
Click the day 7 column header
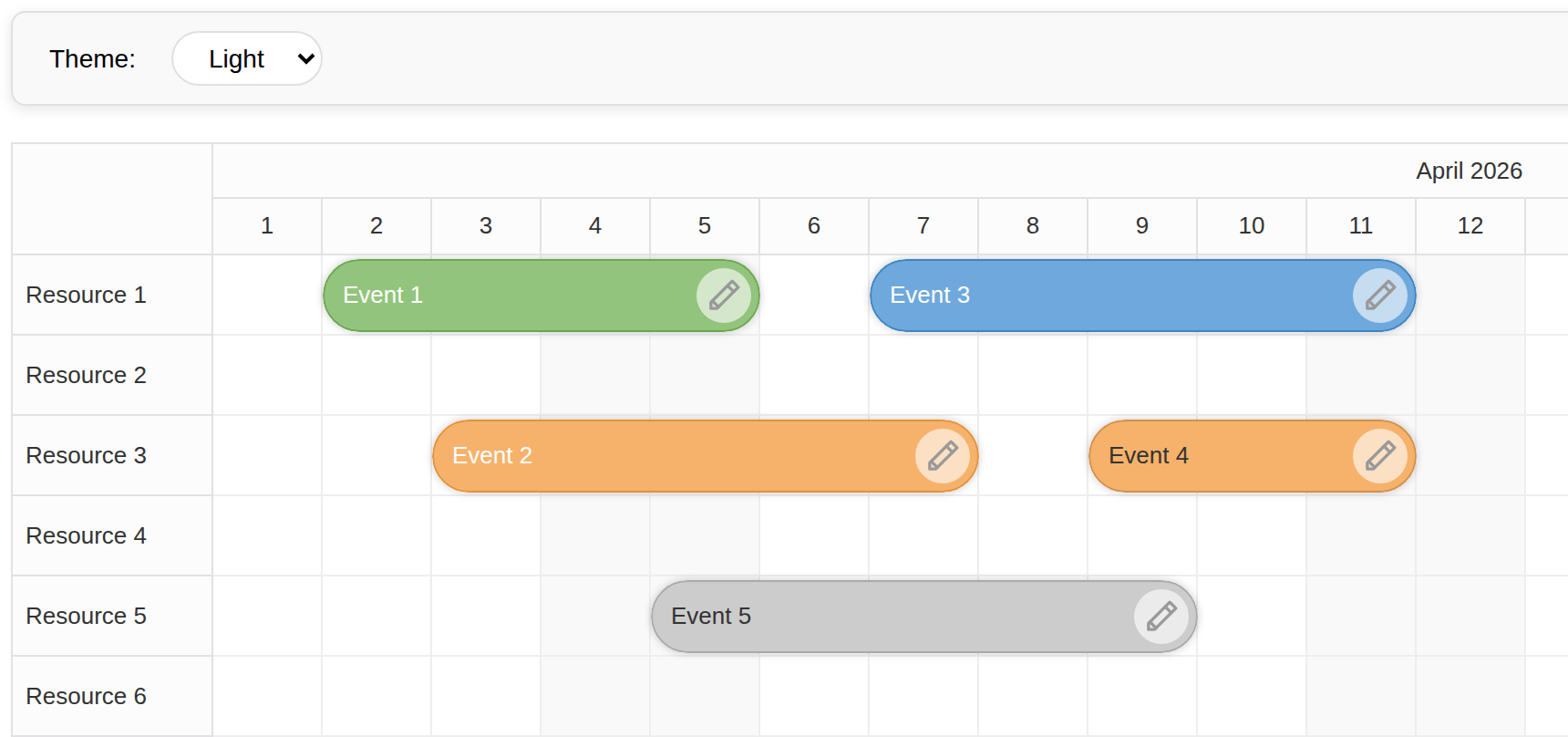pos(923,225)
